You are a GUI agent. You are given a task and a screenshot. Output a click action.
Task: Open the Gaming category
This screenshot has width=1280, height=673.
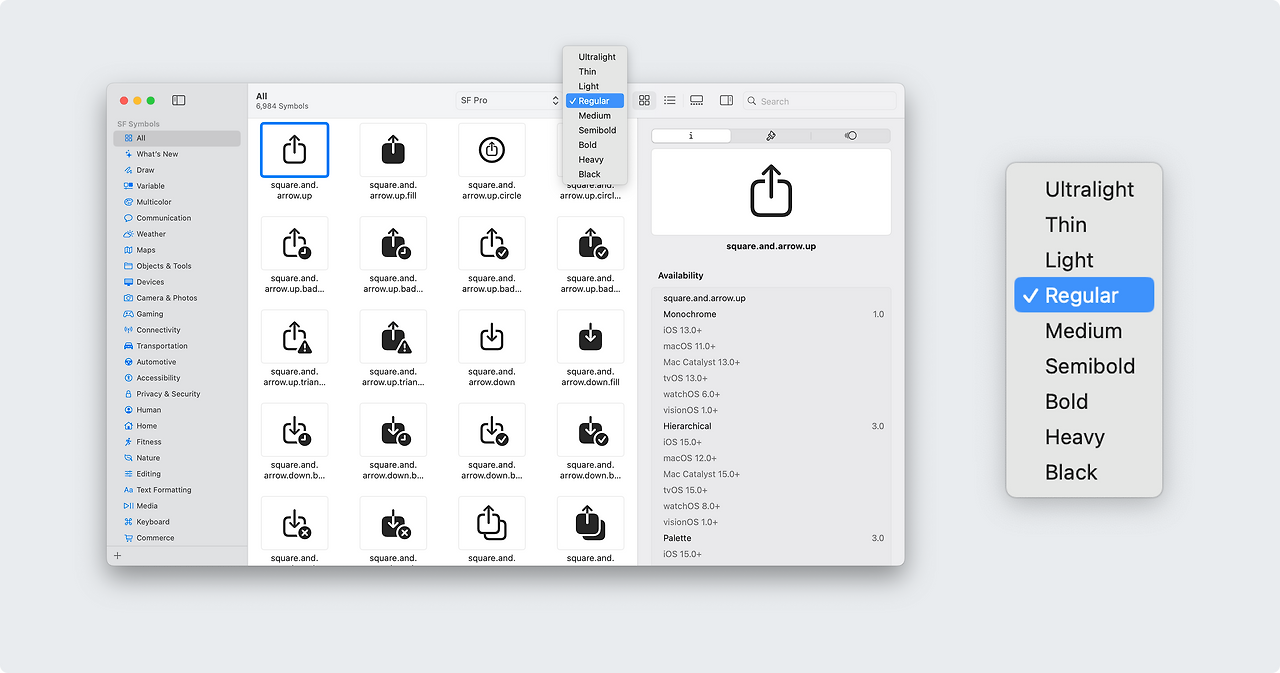tap(177, 314)
